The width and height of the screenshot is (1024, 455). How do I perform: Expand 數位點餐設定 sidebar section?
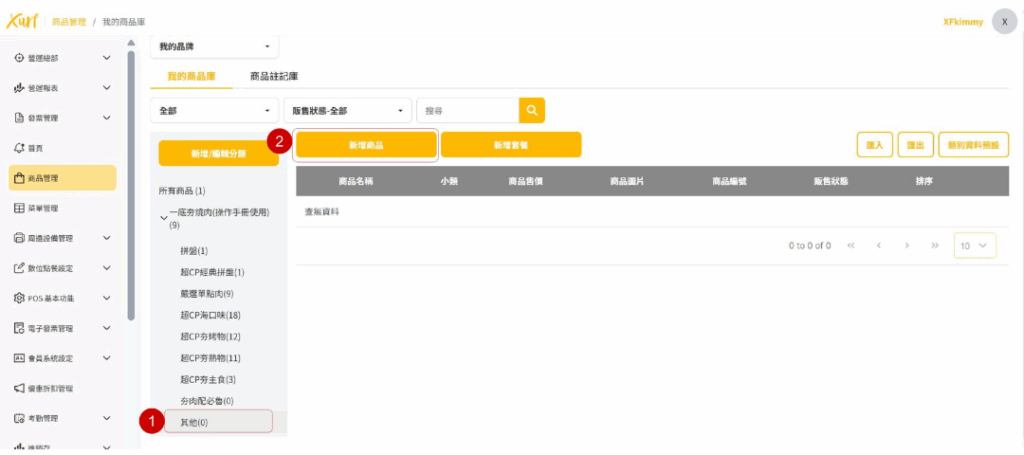[x=106, y=268]
